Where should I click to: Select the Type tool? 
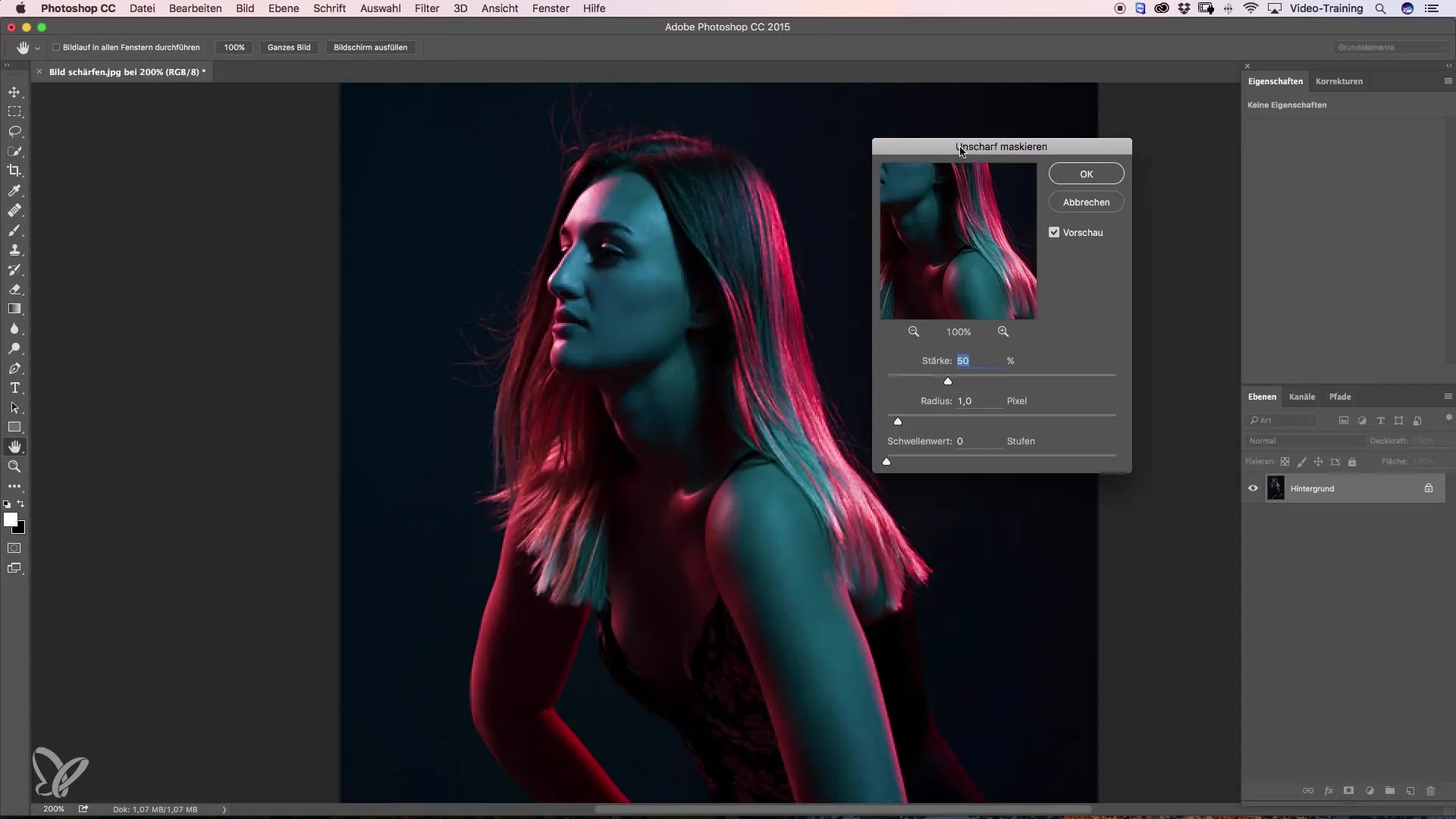(x=14, y=388)
